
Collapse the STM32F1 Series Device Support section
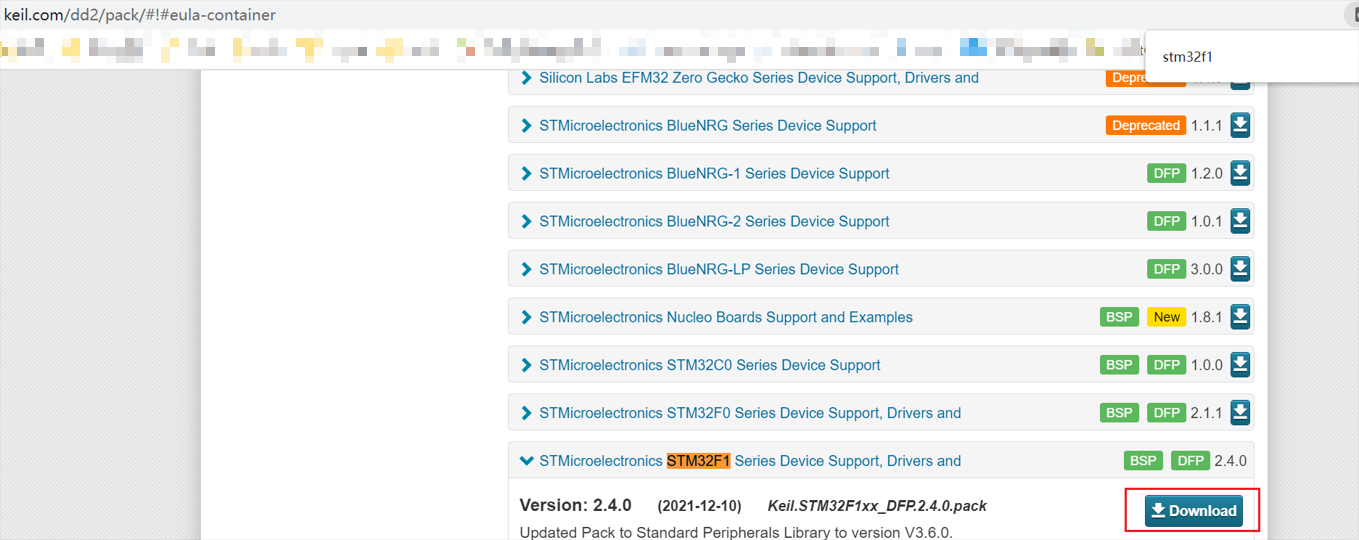pos(527,461)
